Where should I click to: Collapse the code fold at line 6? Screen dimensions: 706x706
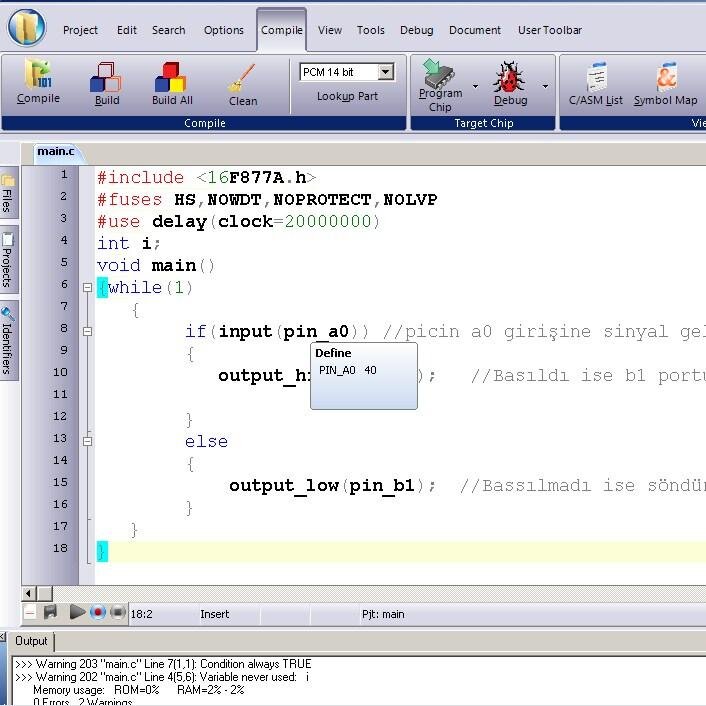pyautogui.click(x=88, y=287)
